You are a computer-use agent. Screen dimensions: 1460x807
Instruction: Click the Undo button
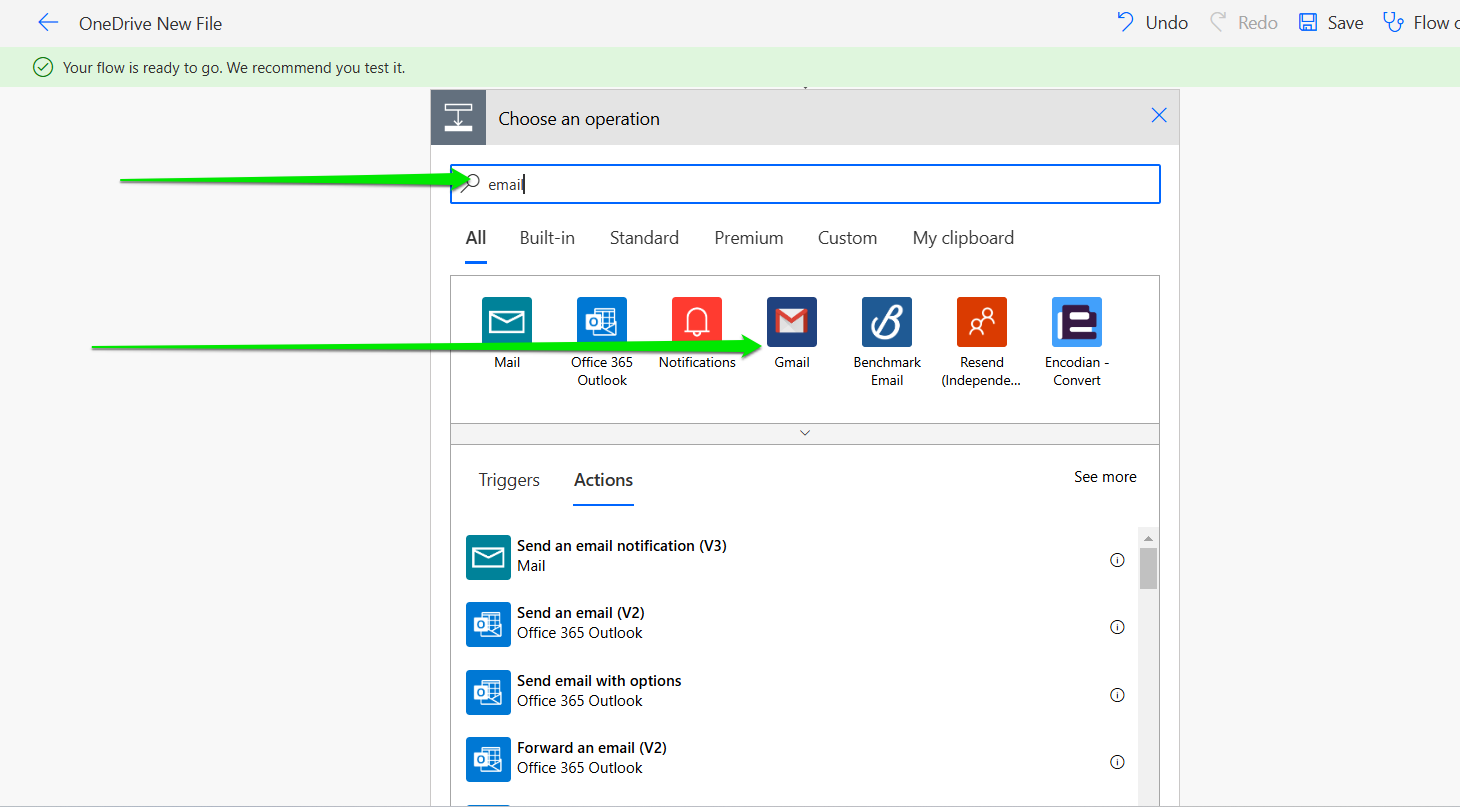coord(1152,22)
